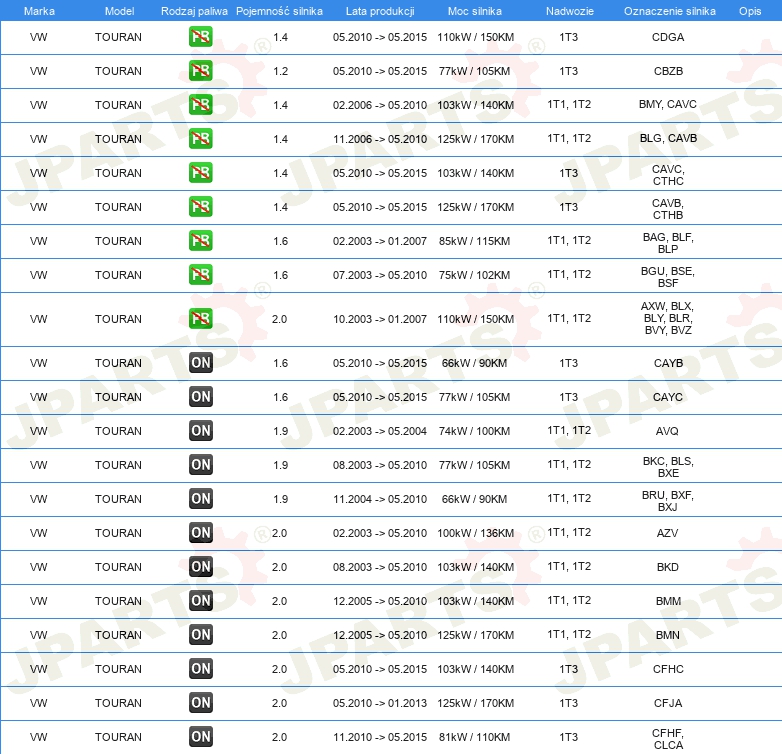
Task: Click petrol icon in CAVB, CTHB row
Action: pyautogui.click(x=200, y=206)
